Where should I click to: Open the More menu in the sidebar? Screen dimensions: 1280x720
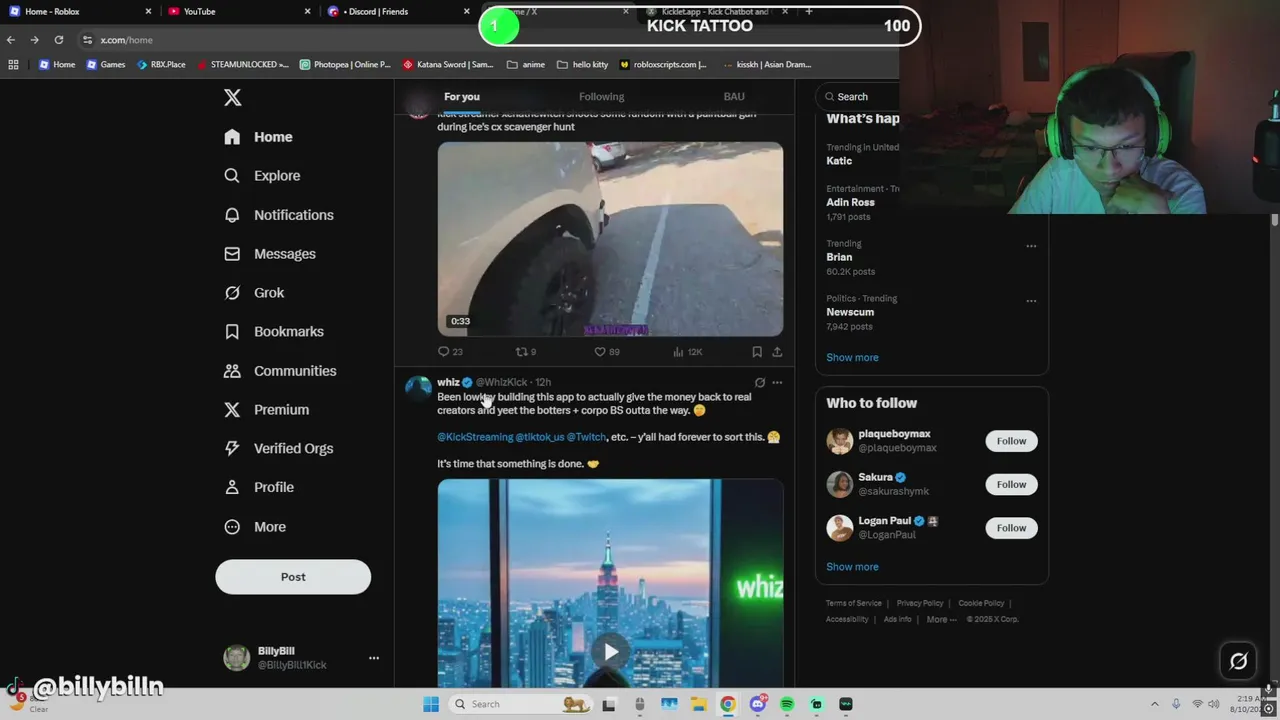click(x=255, y=526)
